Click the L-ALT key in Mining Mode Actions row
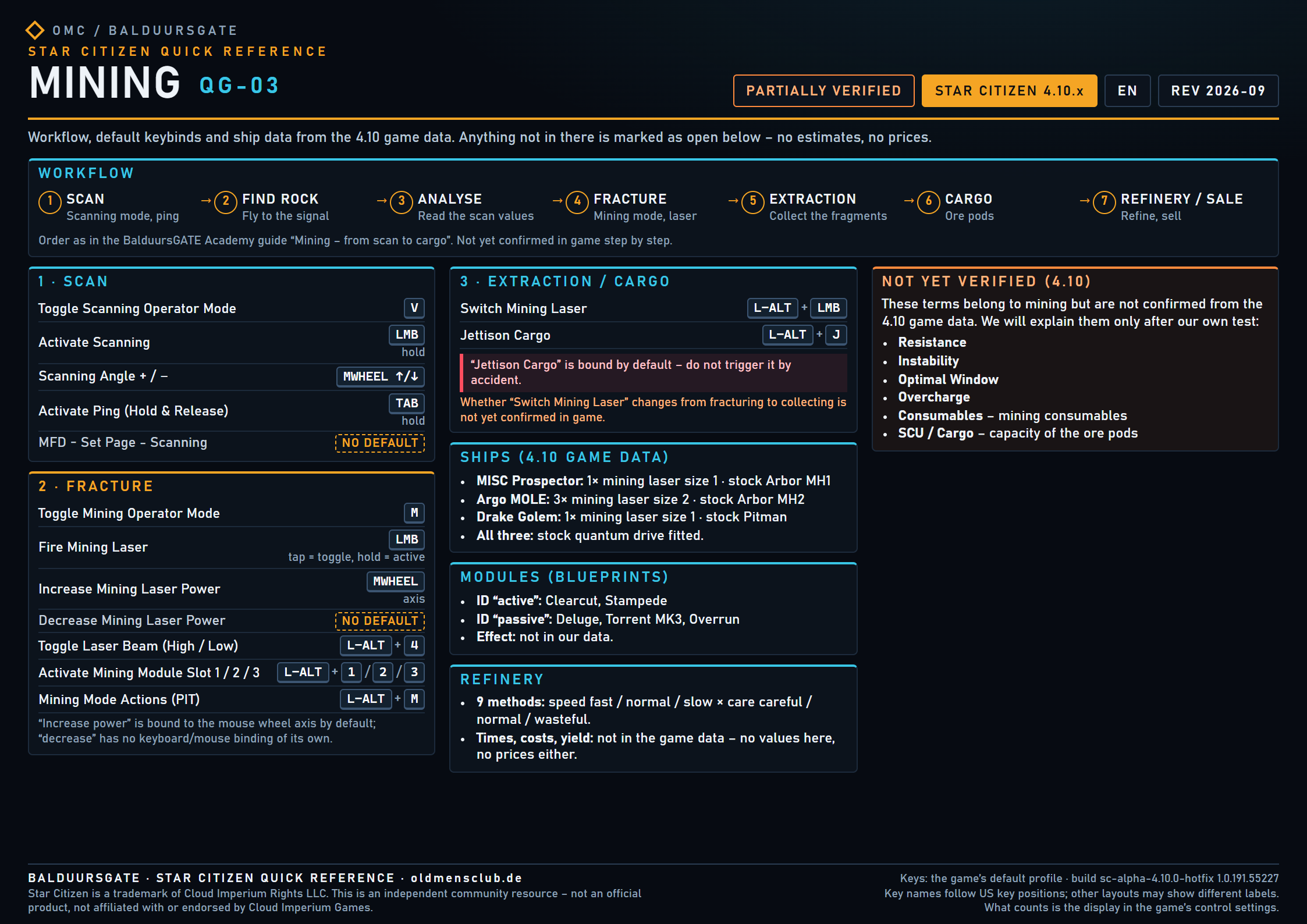Image resolution: width=1307 pixels, height=924 pixels. 366,699
